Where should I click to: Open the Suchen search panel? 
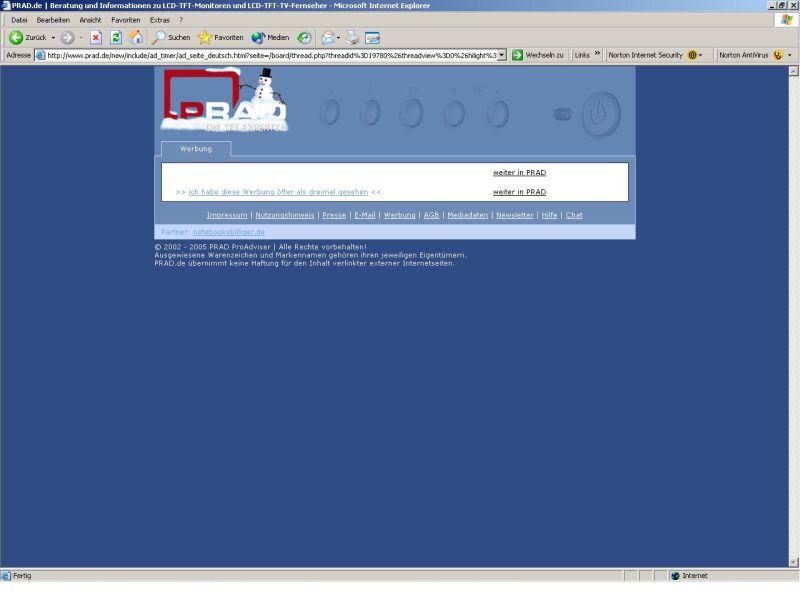171,37
